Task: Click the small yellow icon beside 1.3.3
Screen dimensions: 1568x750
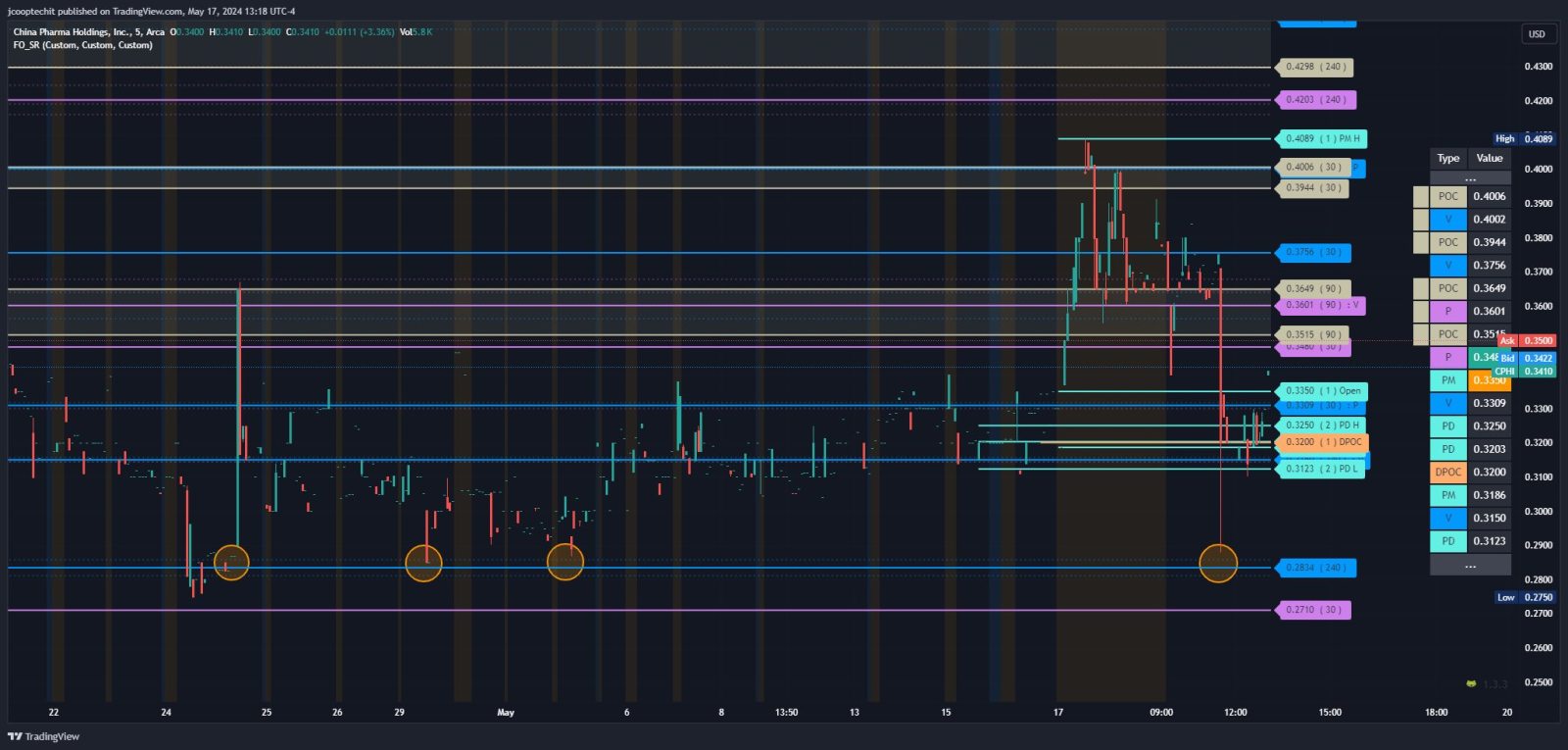Action: [1470, 683]
